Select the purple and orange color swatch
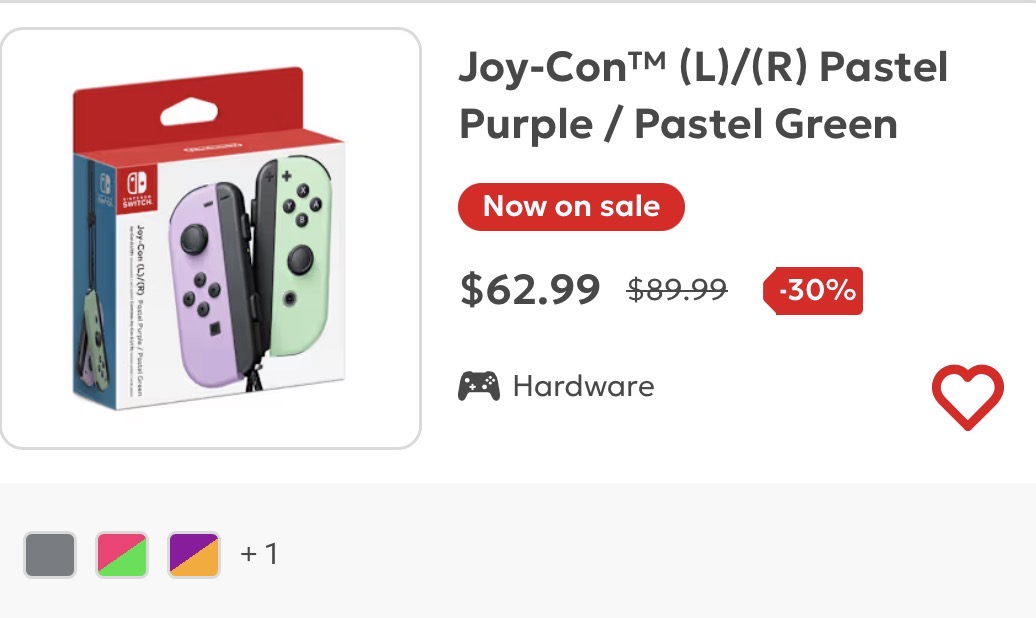The width and height of the screenshot is (1036, 618). click(x=194, y=555)
